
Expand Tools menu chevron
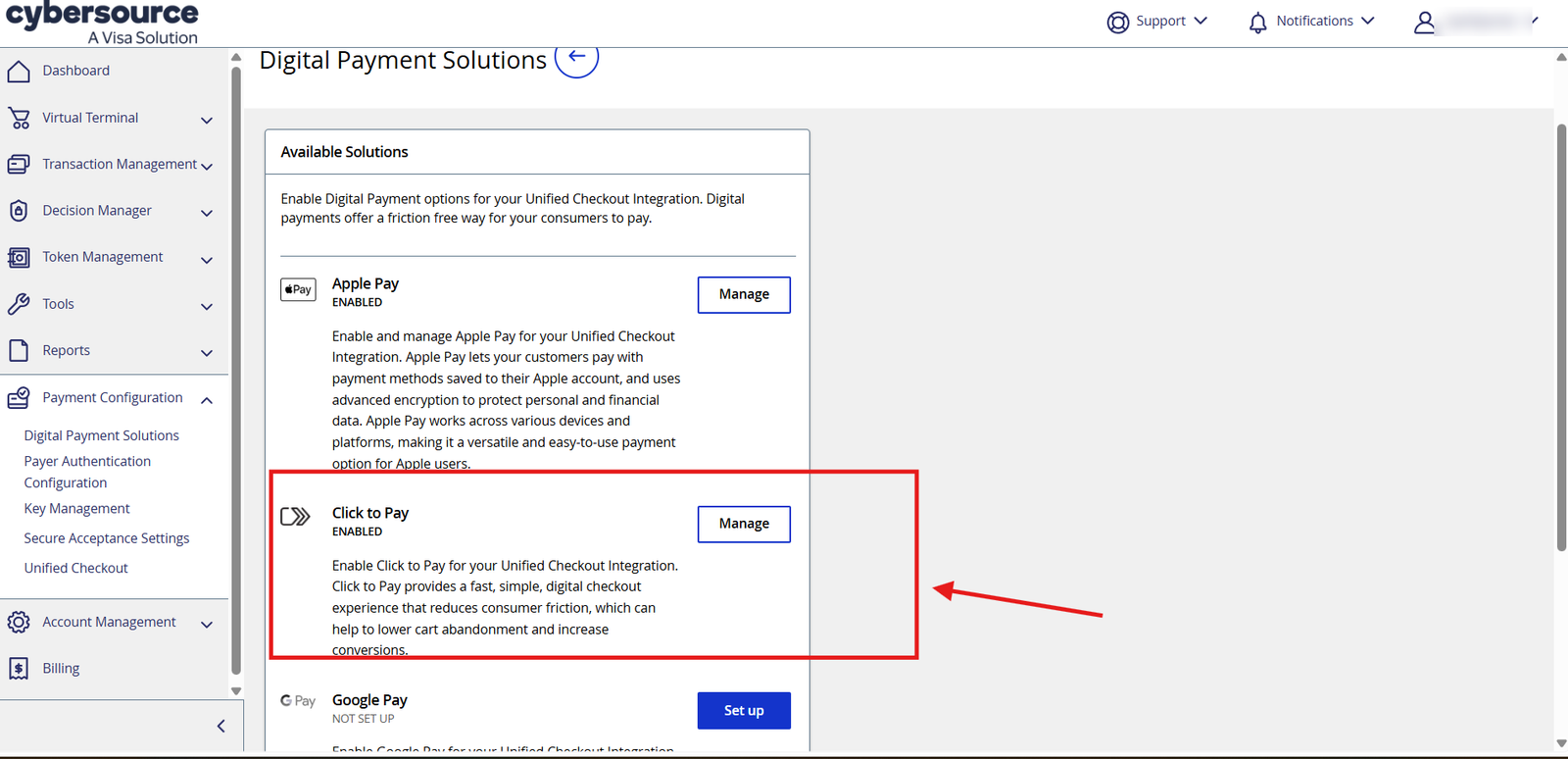[x=207, y=306]
